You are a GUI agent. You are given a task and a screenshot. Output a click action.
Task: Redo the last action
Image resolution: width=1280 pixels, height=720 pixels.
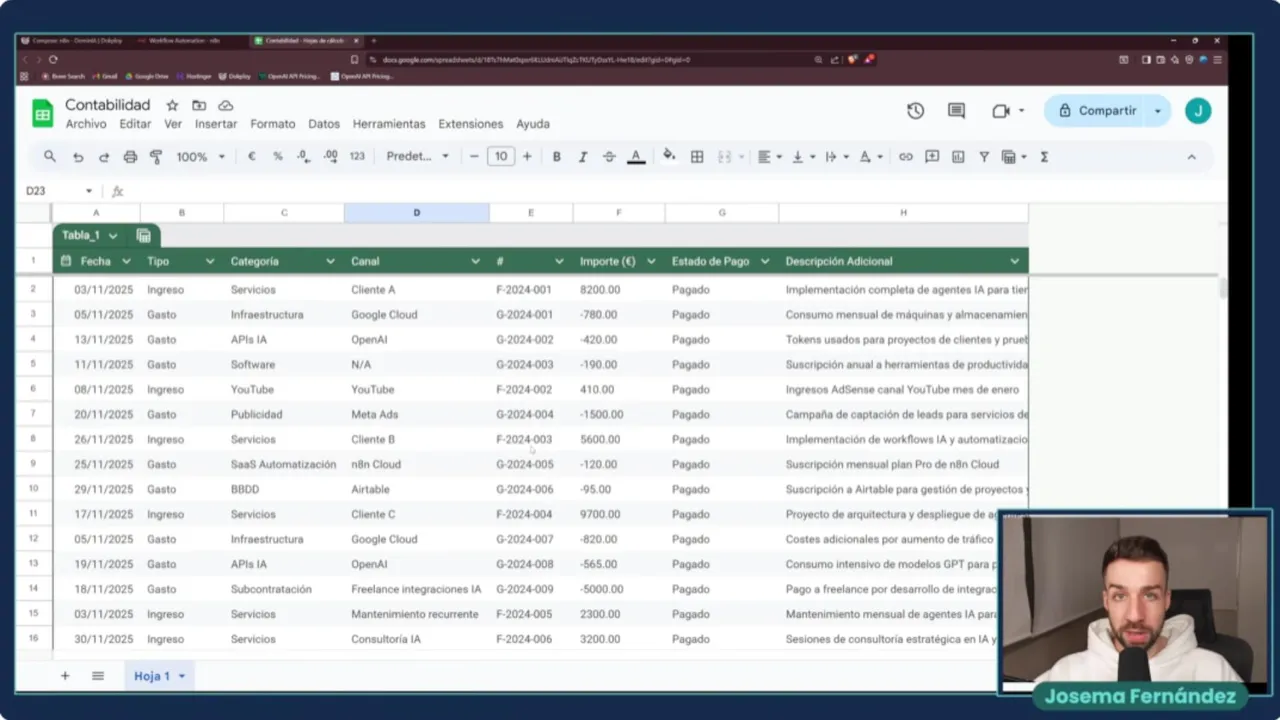[104, 157]
